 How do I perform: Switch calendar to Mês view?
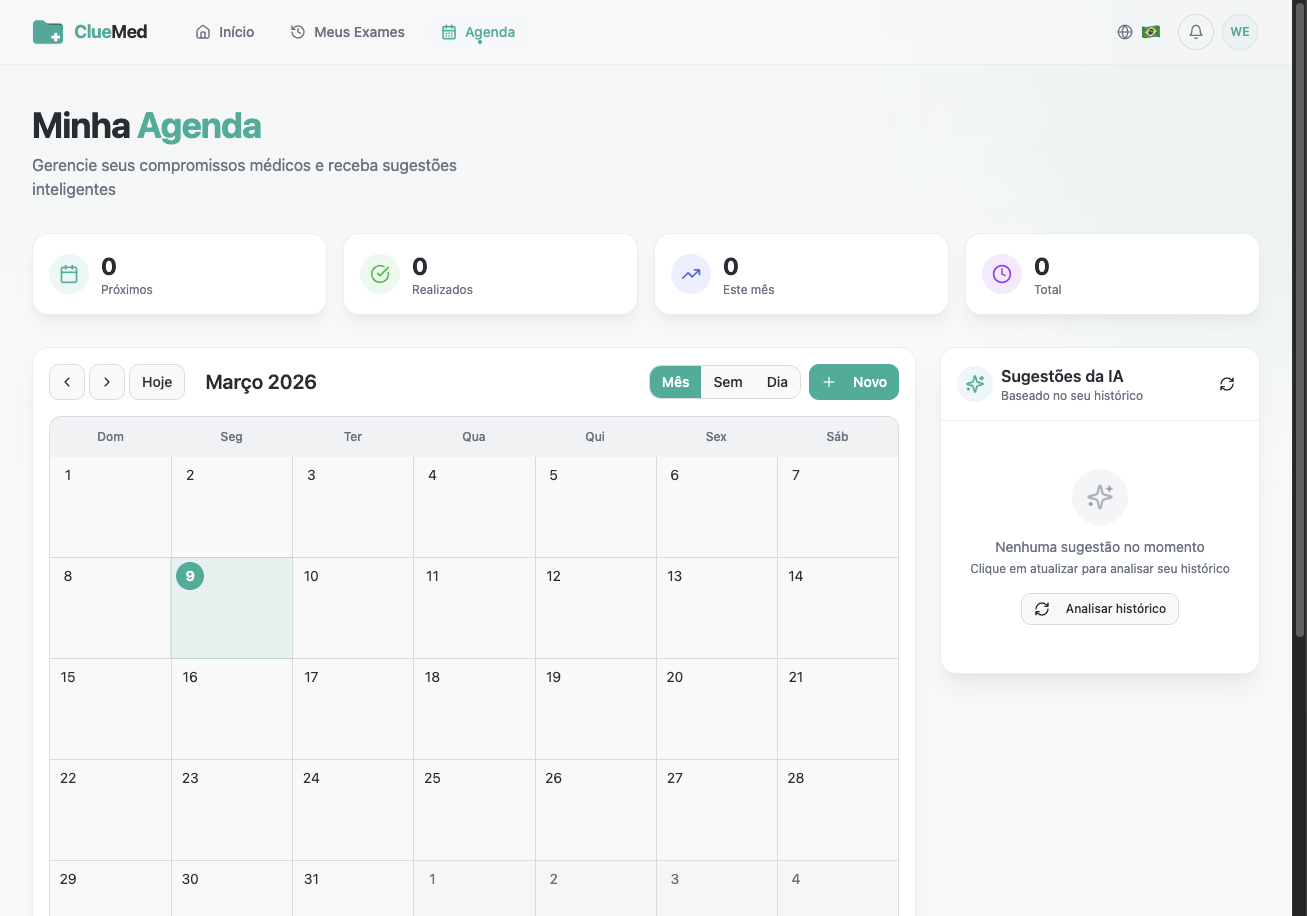point(676,382)
